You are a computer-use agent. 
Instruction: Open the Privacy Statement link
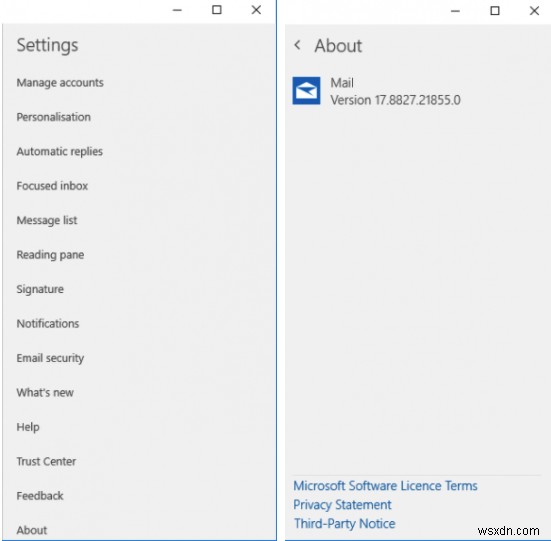[x=342, y=505]
